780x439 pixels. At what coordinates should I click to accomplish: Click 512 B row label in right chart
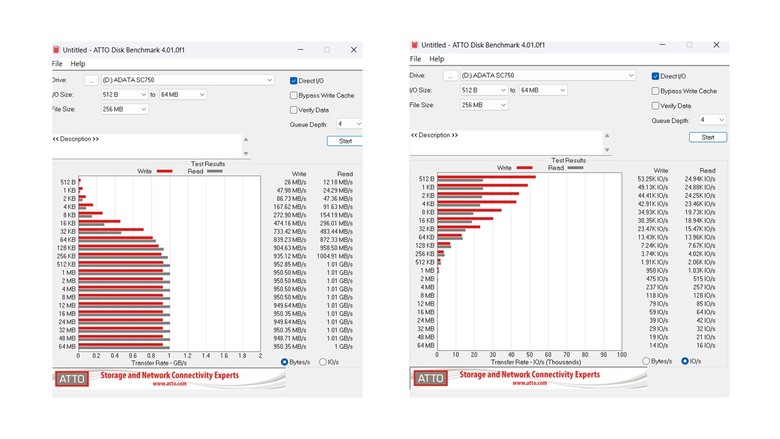pyautogui.click(x=426, y=179)
